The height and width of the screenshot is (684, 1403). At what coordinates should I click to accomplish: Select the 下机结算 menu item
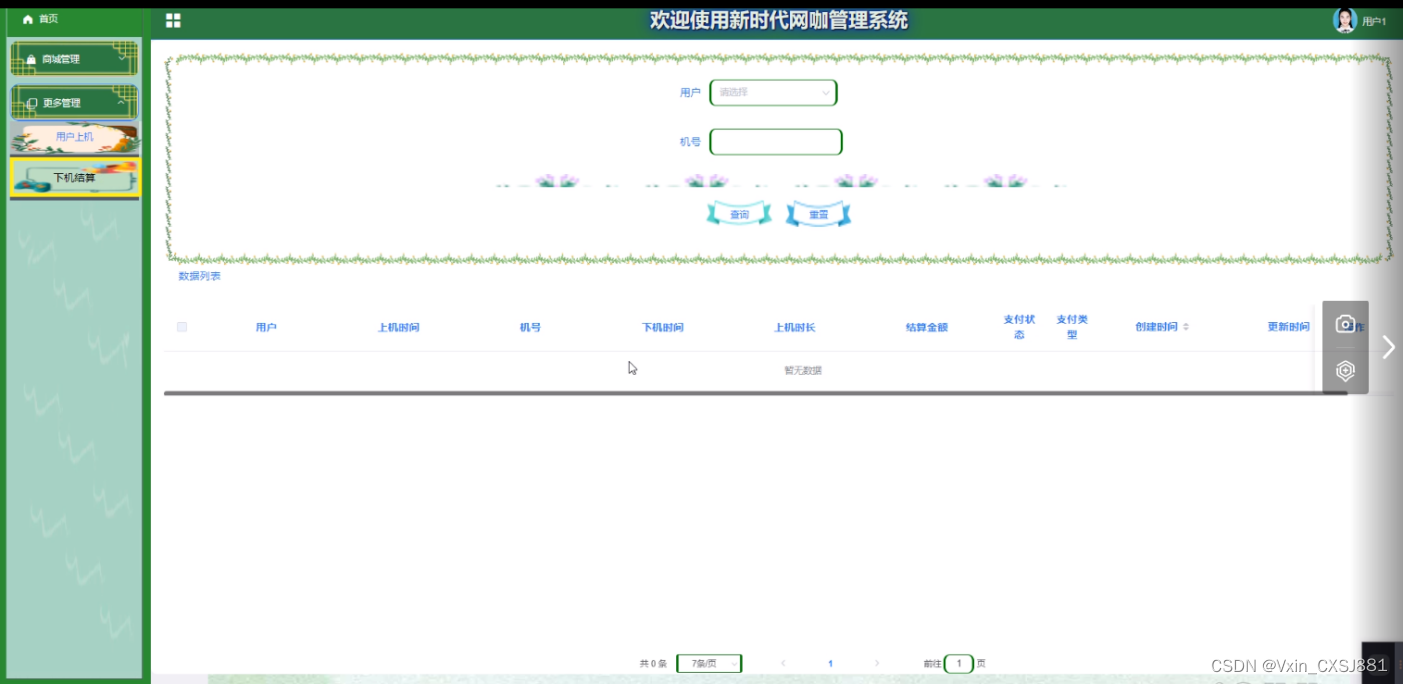tap(74, 177)
